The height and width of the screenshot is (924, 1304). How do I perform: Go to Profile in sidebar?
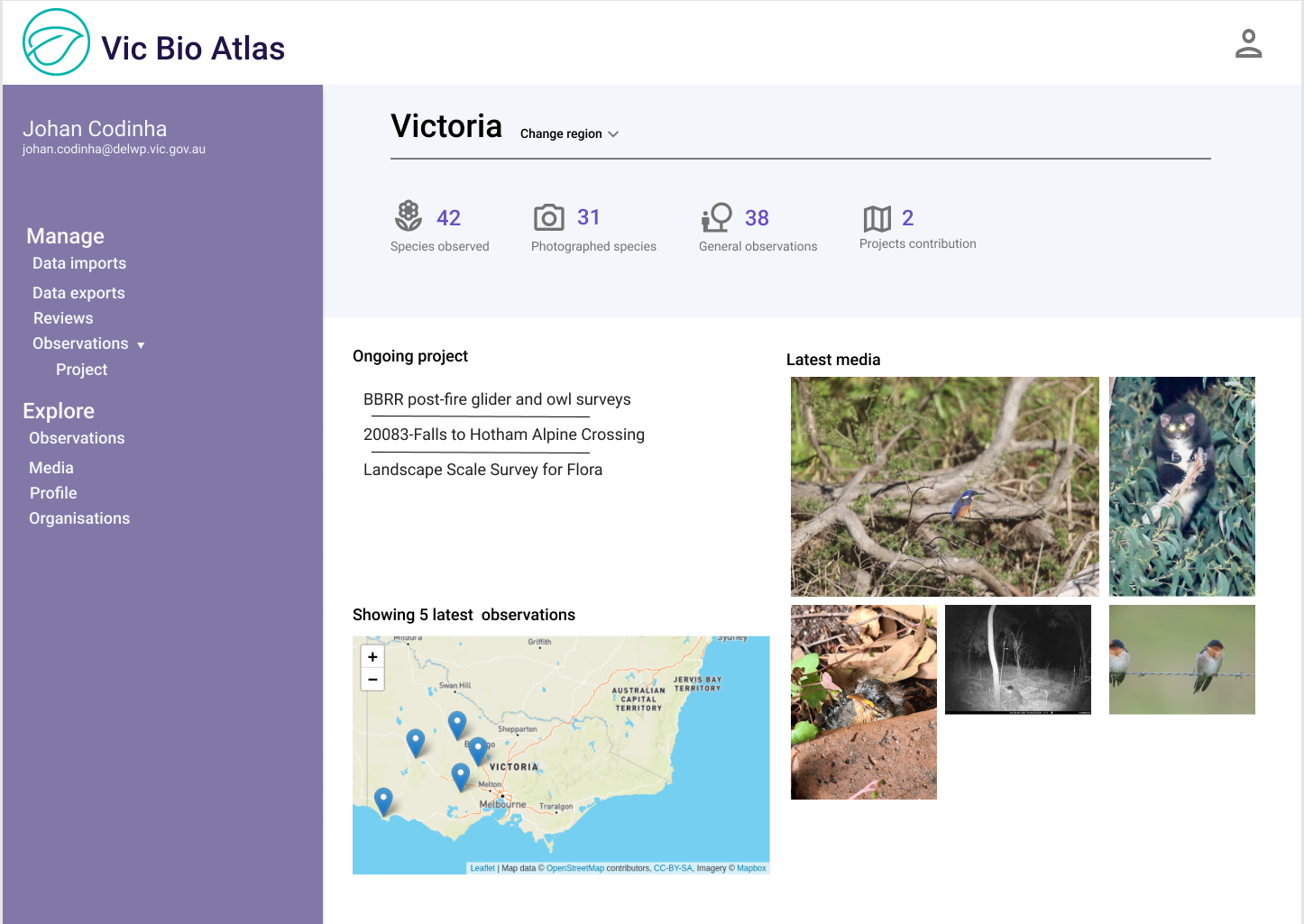coord(53,493)
